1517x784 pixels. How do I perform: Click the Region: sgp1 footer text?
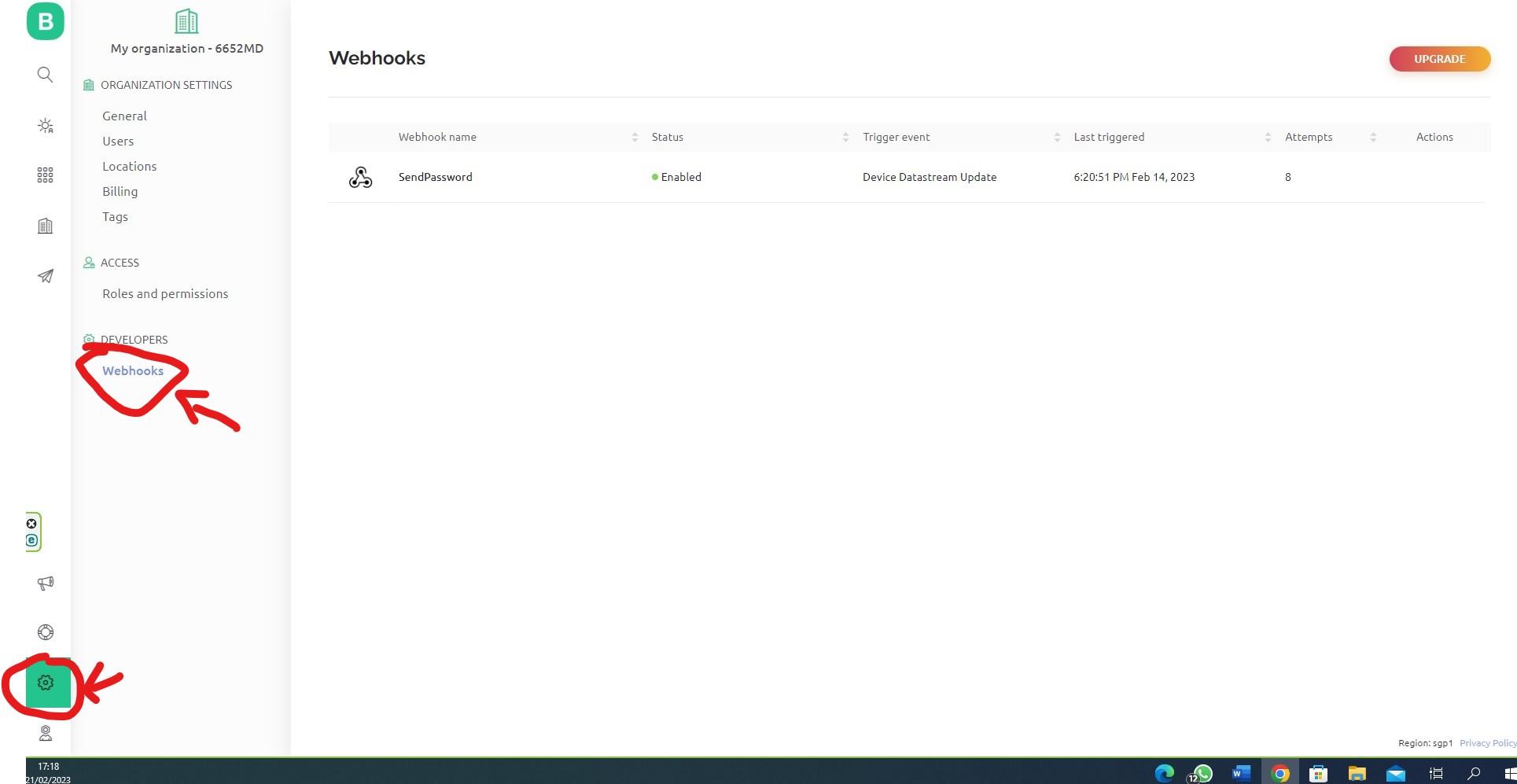[x=1425, y=743]
